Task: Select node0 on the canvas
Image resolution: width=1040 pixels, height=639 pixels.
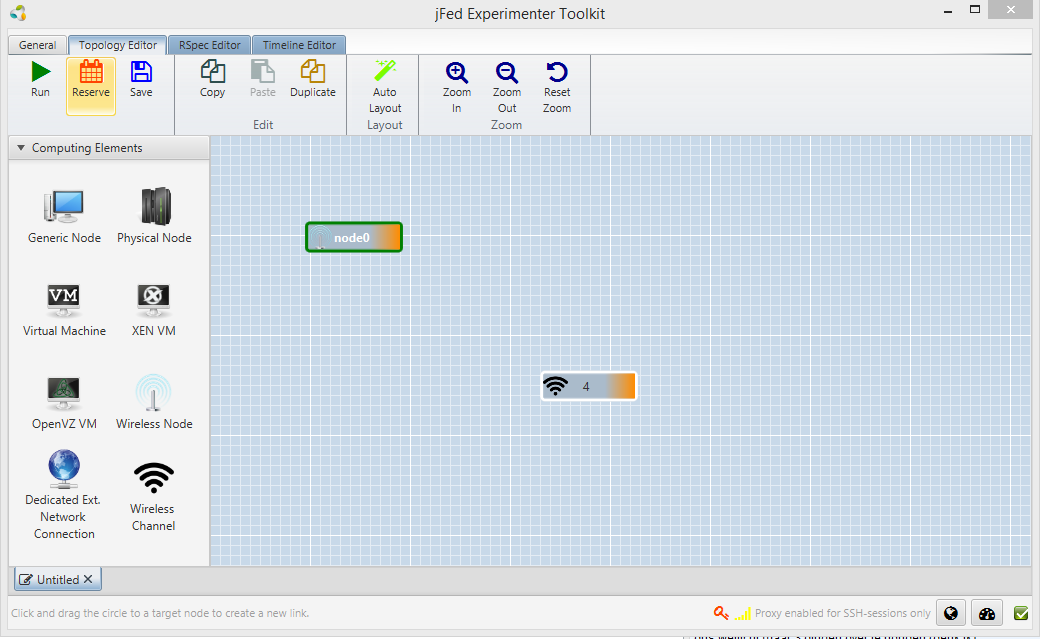Action: pyautogui.click(x=353, y=238)
